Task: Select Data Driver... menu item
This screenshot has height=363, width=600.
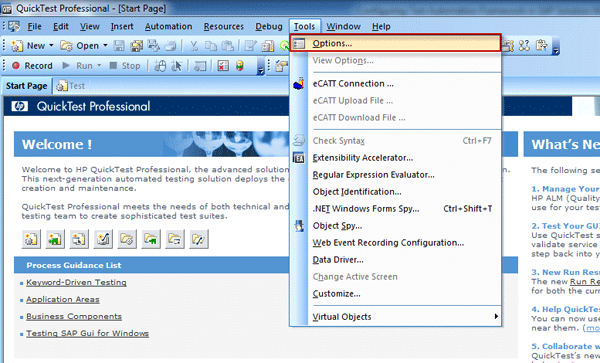Action: click(x=395, y=260)
